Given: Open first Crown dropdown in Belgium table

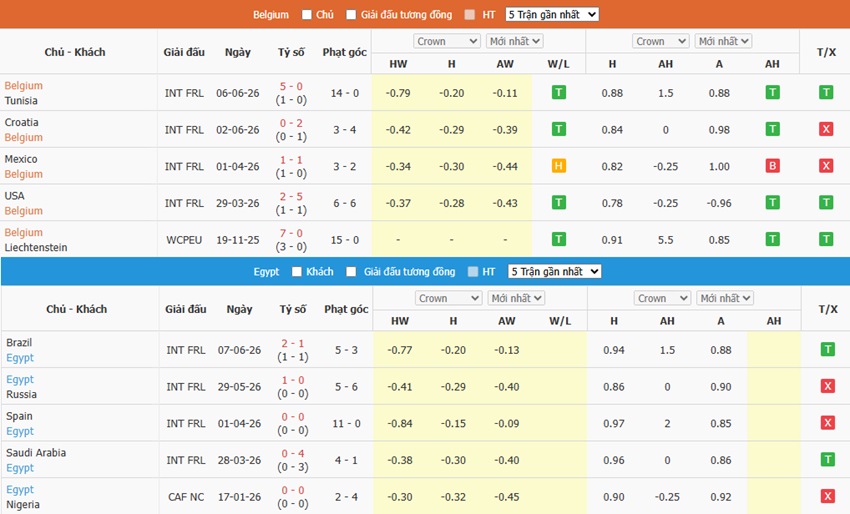Looking at the screenshot, I should pyautogui.click(x=447, y=41).
